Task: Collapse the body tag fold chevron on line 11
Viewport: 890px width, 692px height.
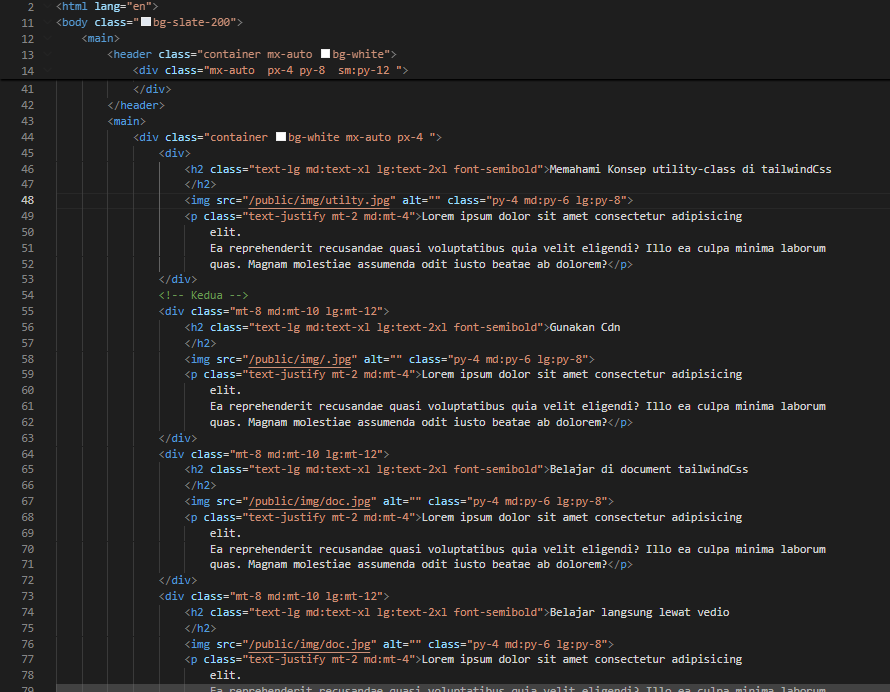Action: [x=47, y=23]
